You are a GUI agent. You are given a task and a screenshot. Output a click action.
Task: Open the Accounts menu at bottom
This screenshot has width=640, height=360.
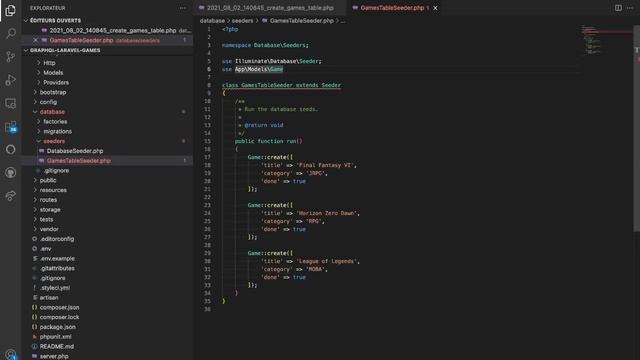(11, 354)
